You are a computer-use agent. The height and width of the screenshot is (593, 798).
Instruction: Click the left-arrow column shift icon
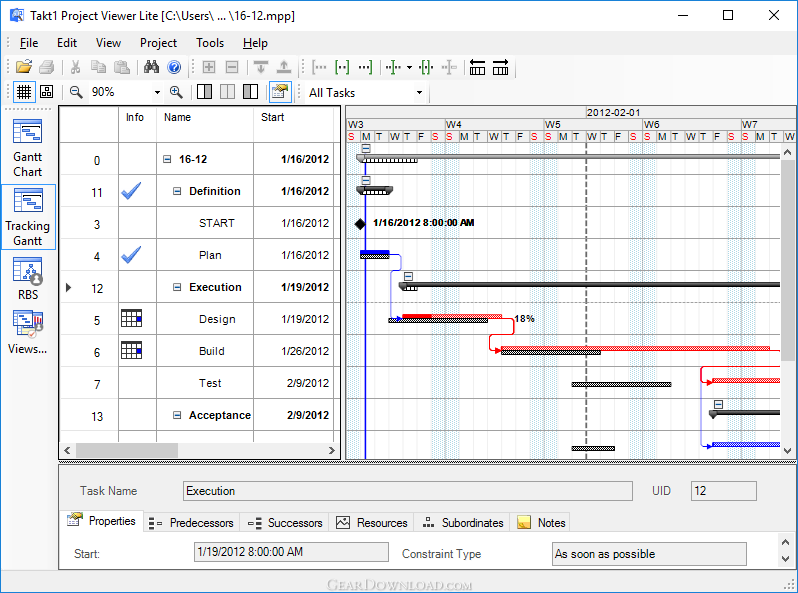(477, 67)
